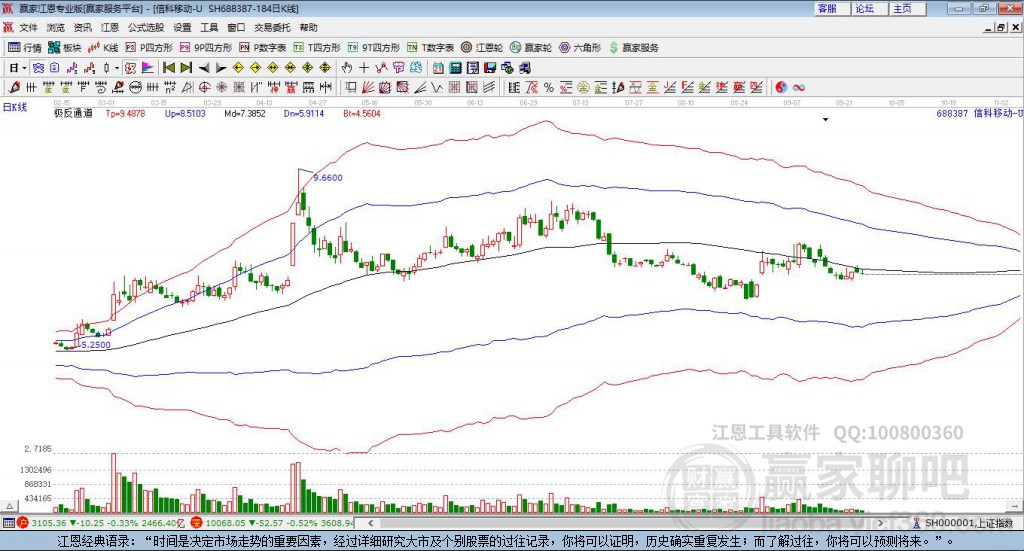The image size is (1024, 551).
Task: Open the 帮助 menu
Action: [x=308, y=27]
